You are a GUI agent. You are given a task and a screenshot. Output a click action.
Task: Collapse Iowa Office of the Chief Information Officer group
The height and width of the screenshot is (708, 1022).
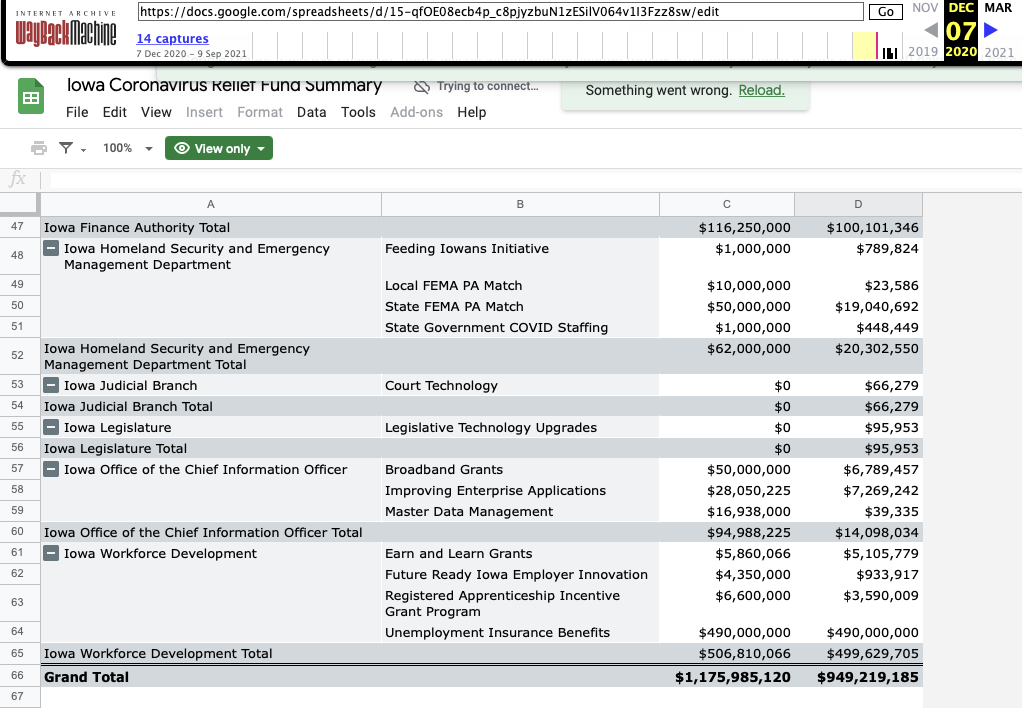51,469
